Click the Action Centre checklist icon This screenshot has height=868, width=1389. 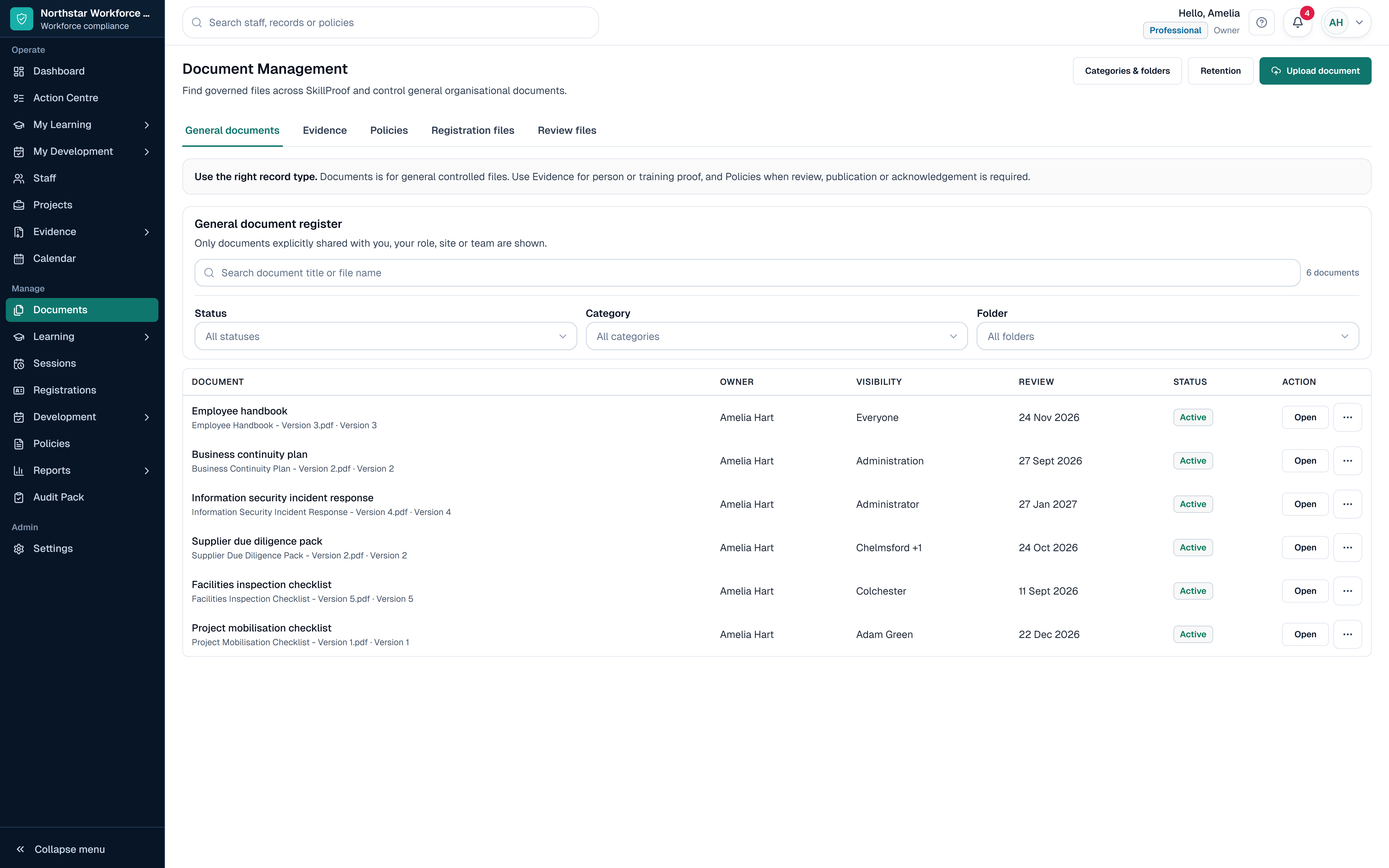click(x=19, y=98)
